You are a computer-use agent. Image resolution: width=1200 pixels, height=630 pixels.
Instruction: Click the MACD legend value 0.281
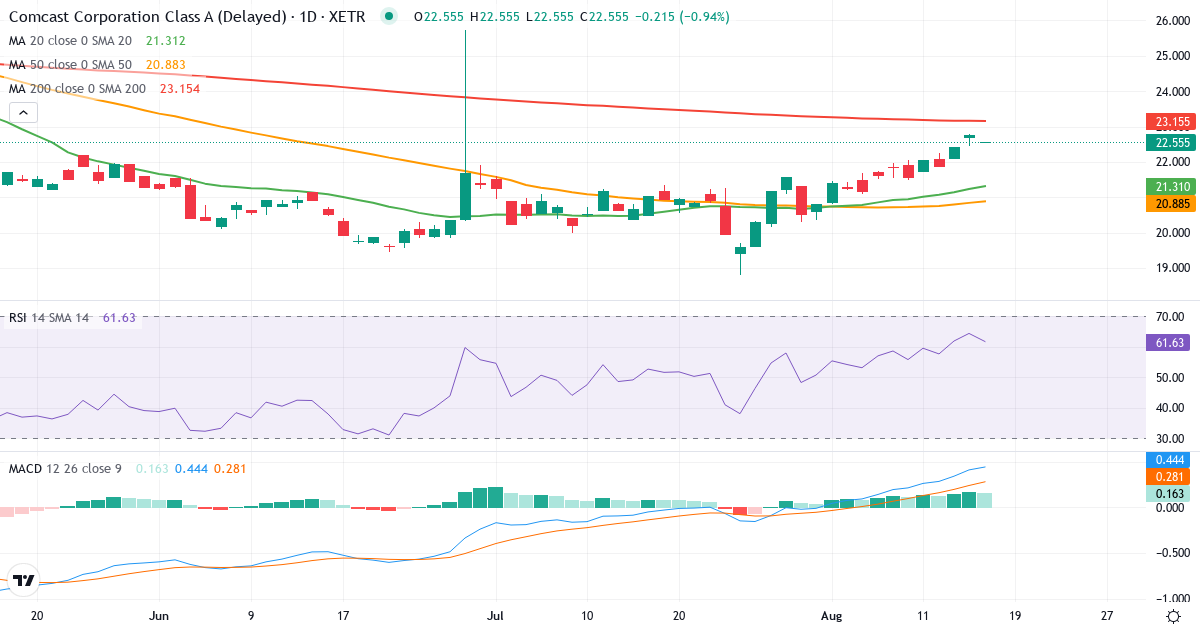pyautogui.click(x=230, y=468)
